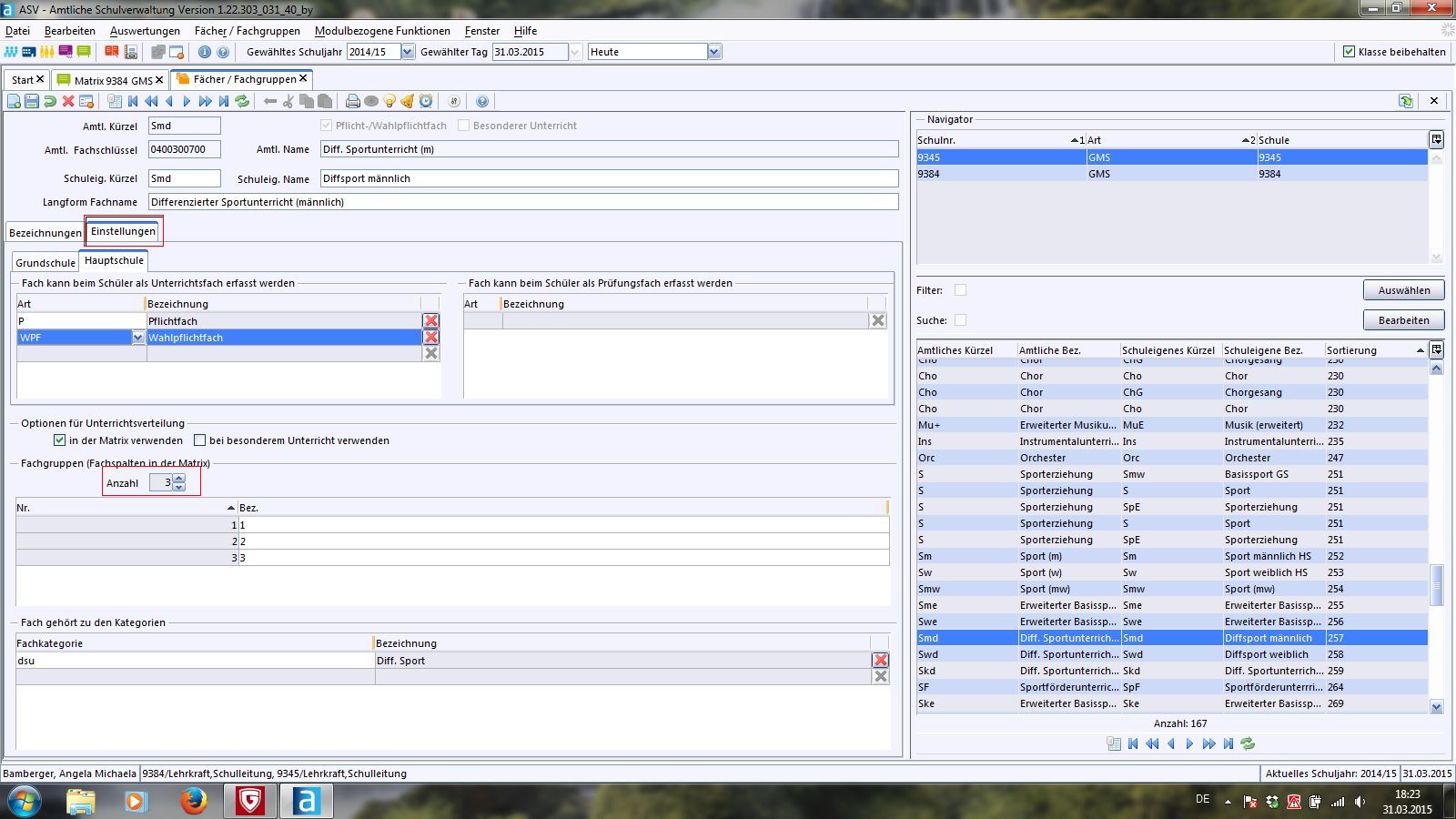Close the navigator panel with X
The width and height of the screenshot is (1456, 819).
(1434, 101)
